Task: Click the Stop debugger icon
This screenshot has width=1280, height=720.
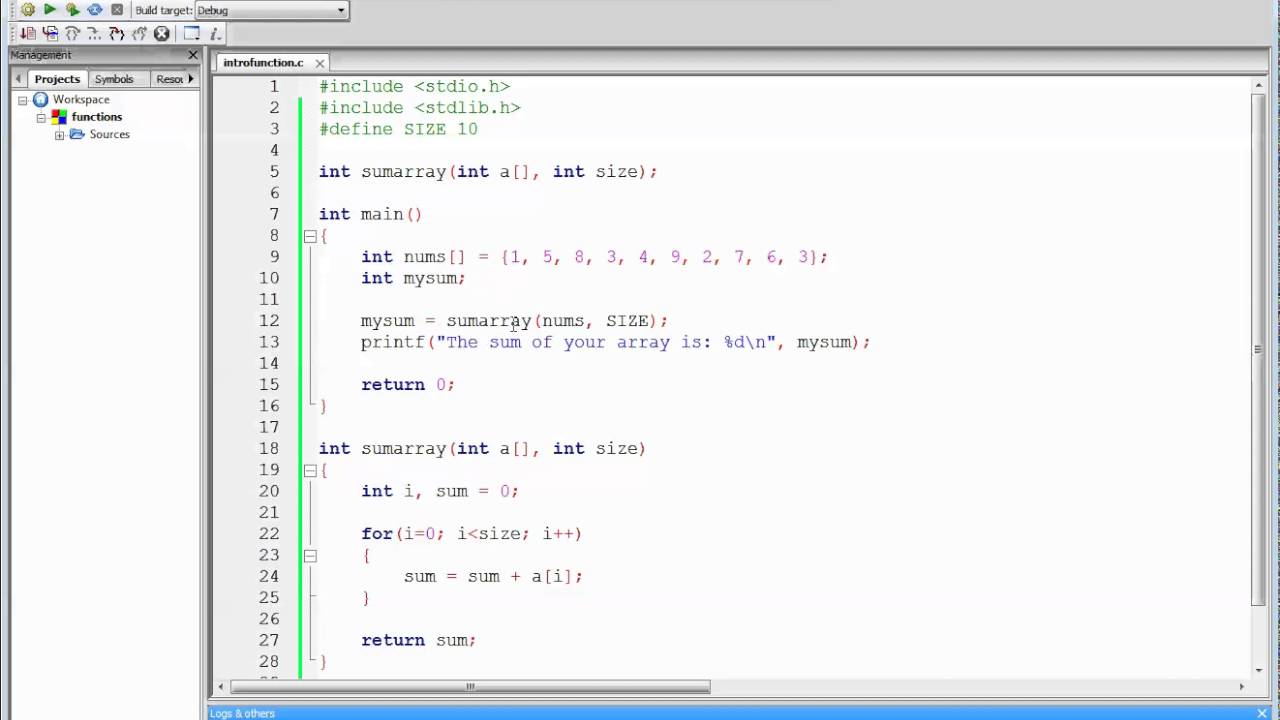Action: pos(161,33)
